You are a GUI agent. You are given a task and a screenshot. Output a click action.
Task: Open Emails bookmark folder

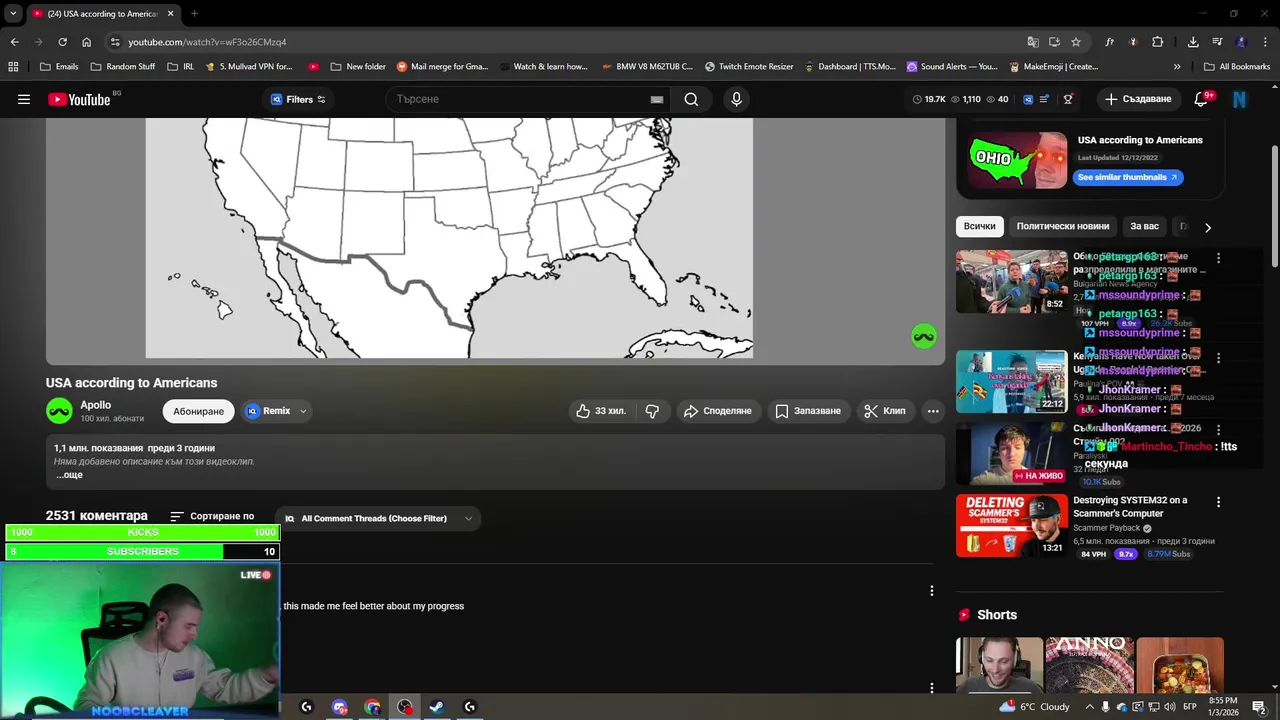59,67
